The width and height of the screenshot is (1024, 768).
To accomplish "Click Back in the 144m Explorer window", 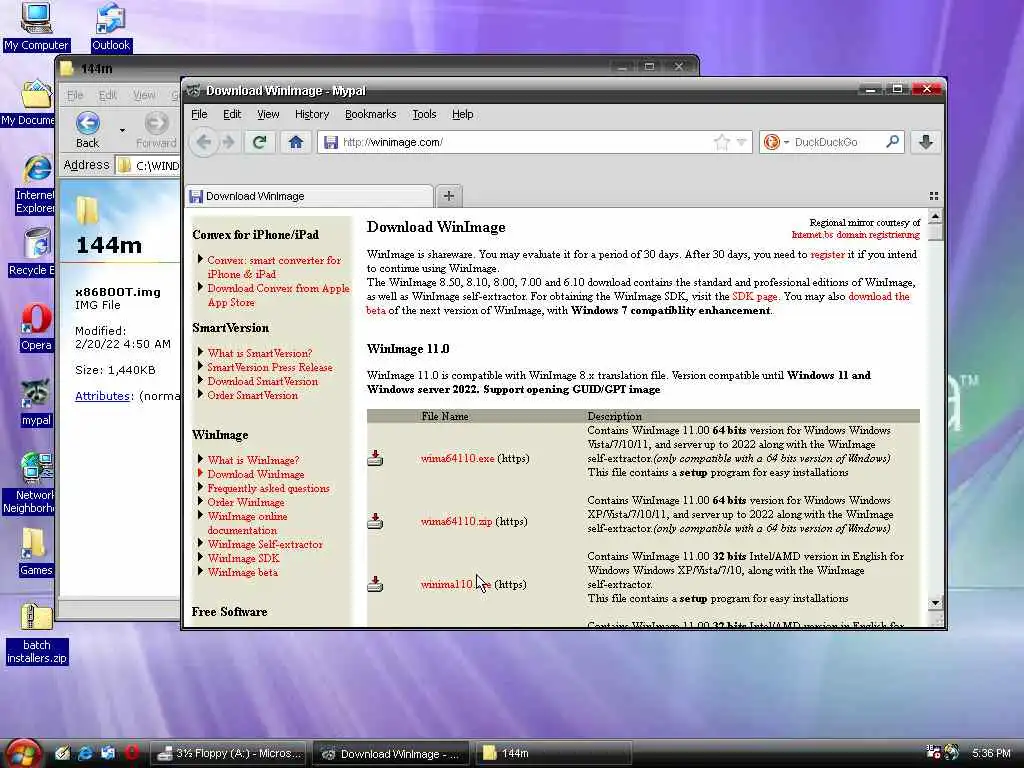I will pyautogui.click(x=88, y=129).
